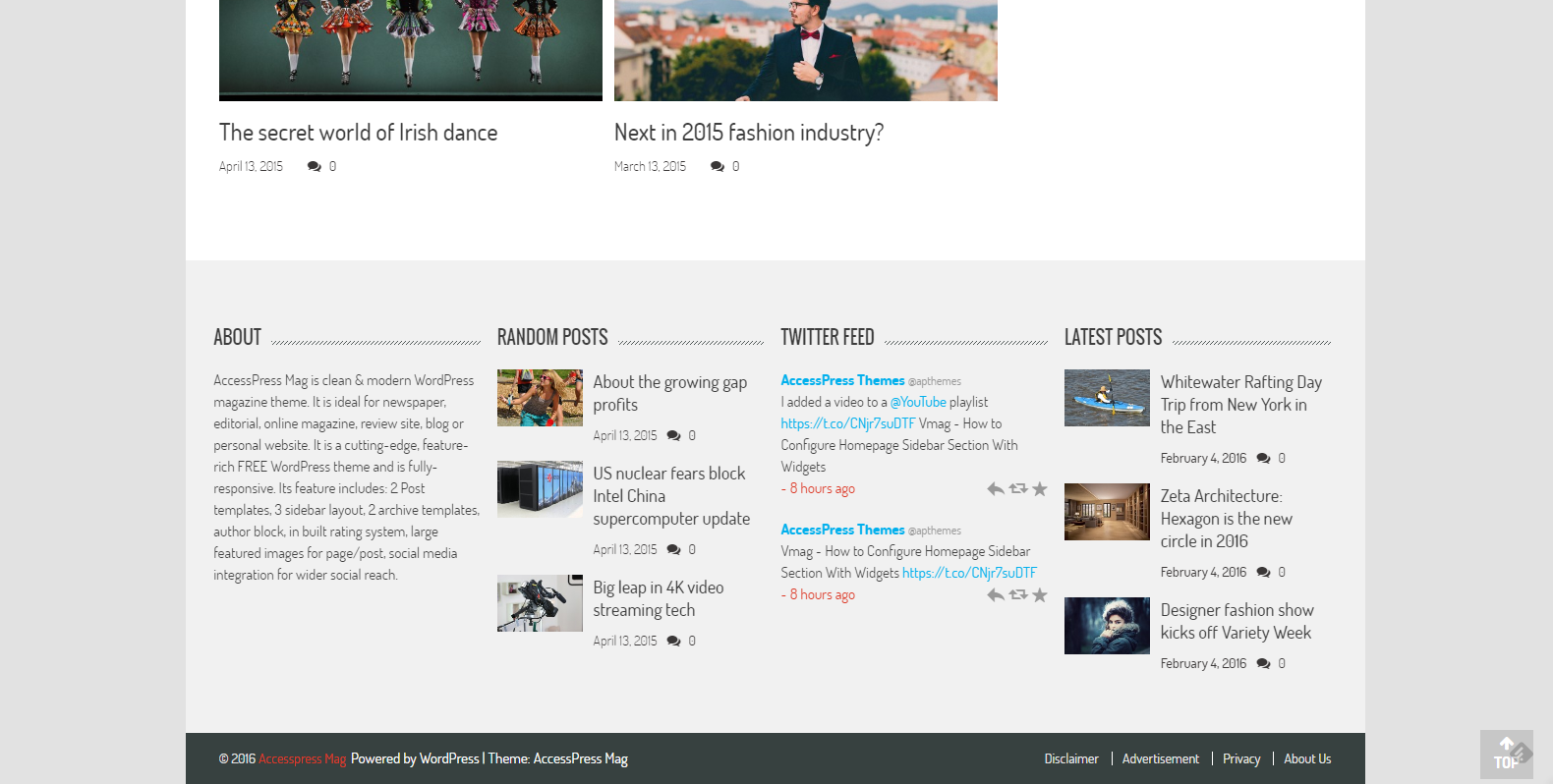Click comment icon under Whitewater Rafting post

coord(1263,459)
